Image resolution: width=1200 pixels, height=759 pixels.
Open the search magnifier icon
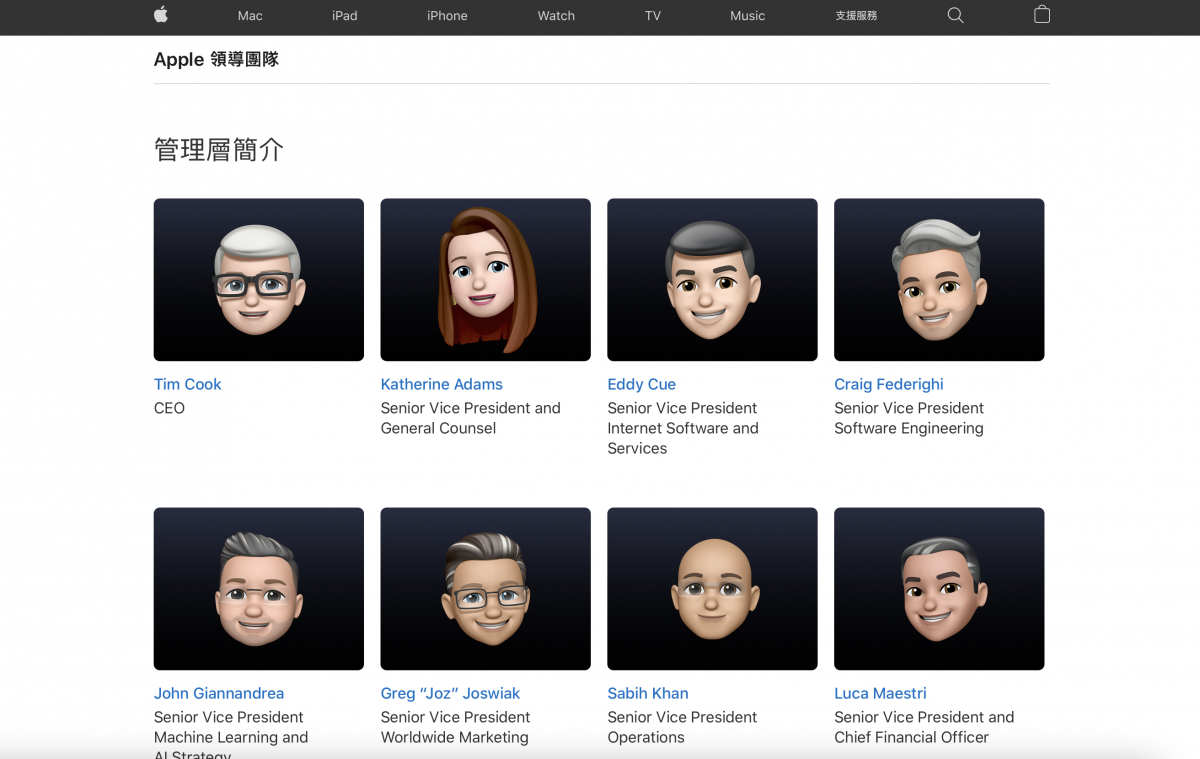pos(955,15)
